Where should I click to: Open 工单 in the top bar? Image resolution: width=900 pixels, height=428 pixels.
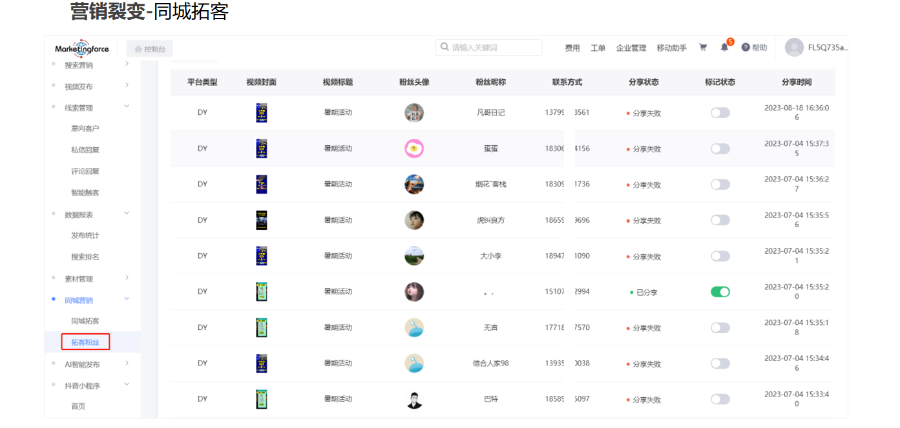598,48
